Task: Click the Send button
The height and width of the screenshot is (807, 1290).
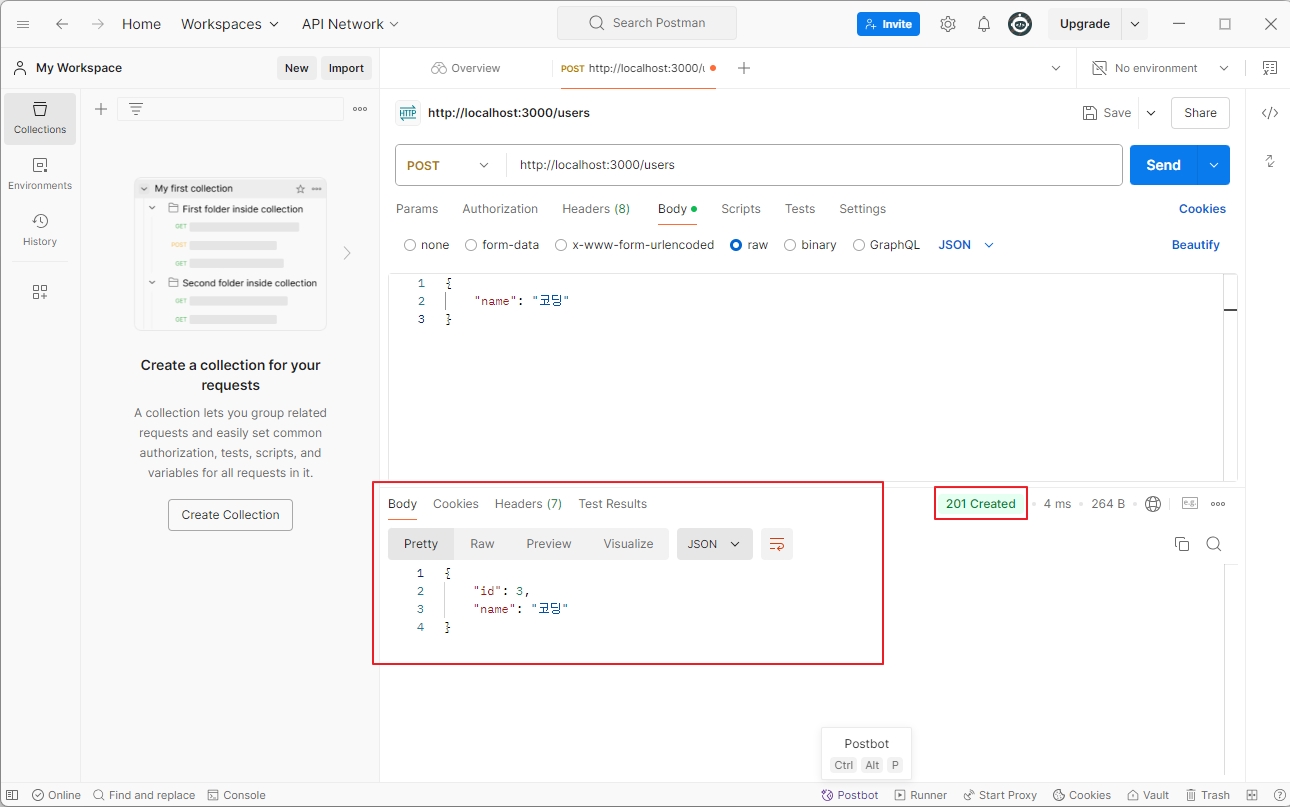Action: pyautogui.click(x=1164, y=165)
